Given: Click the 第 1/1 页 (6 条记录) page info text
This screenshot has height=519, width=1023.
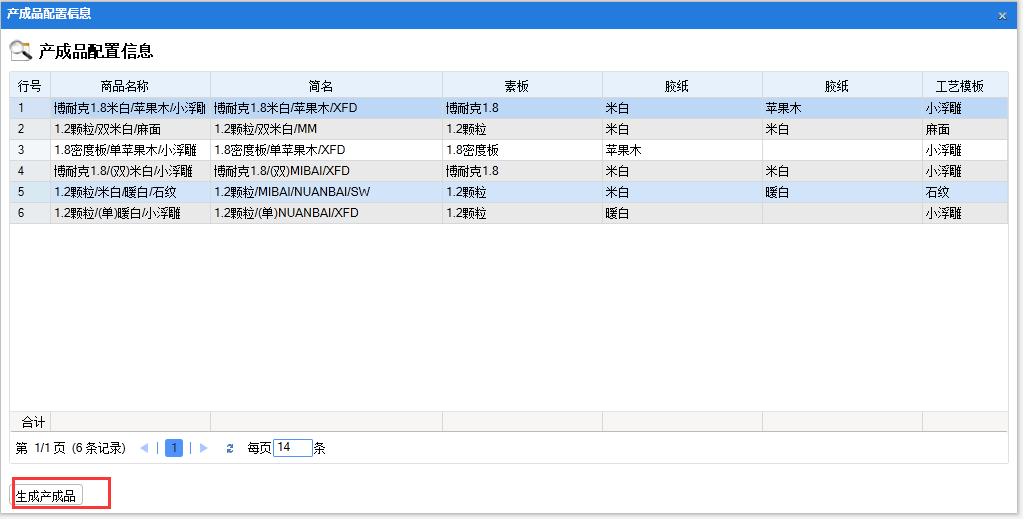Looking at the screenshot, I should [70, 448].
